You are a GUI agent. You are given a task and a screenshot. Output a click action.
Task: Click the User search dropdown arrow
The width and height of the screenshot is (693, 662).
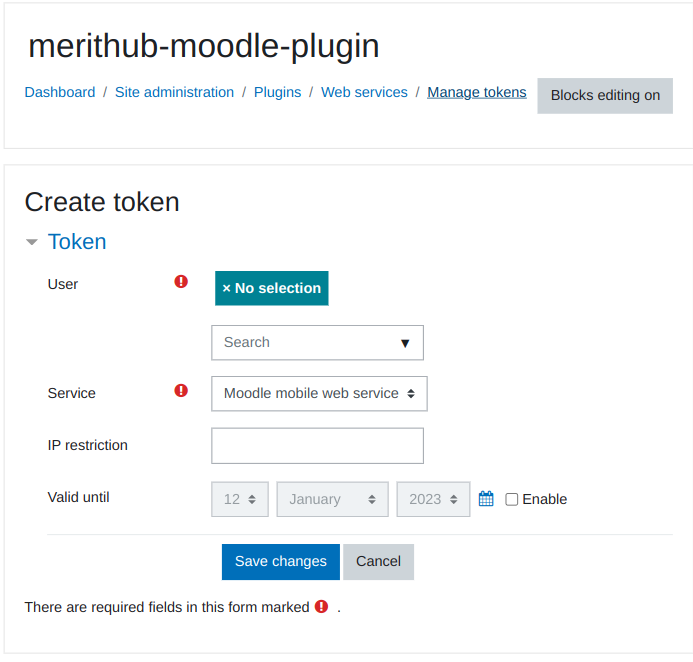click(x=405, y=343)
